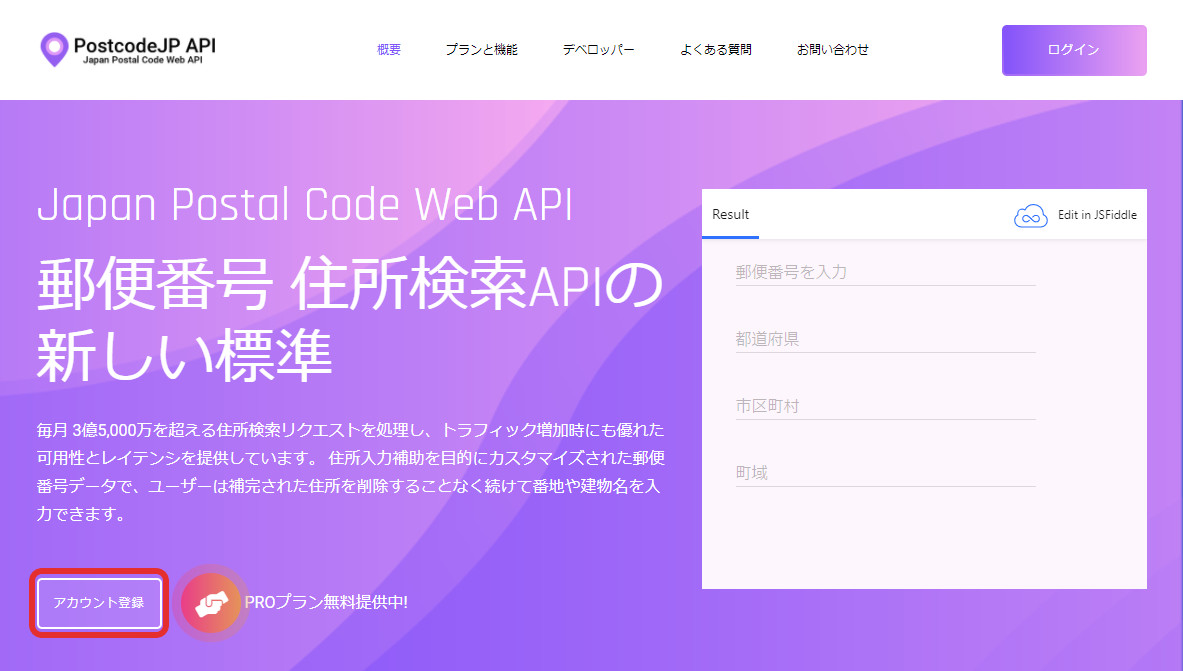1183x671 pixels.
Task: Focus the 市区町村 city field
Action: tap(885, 405)
